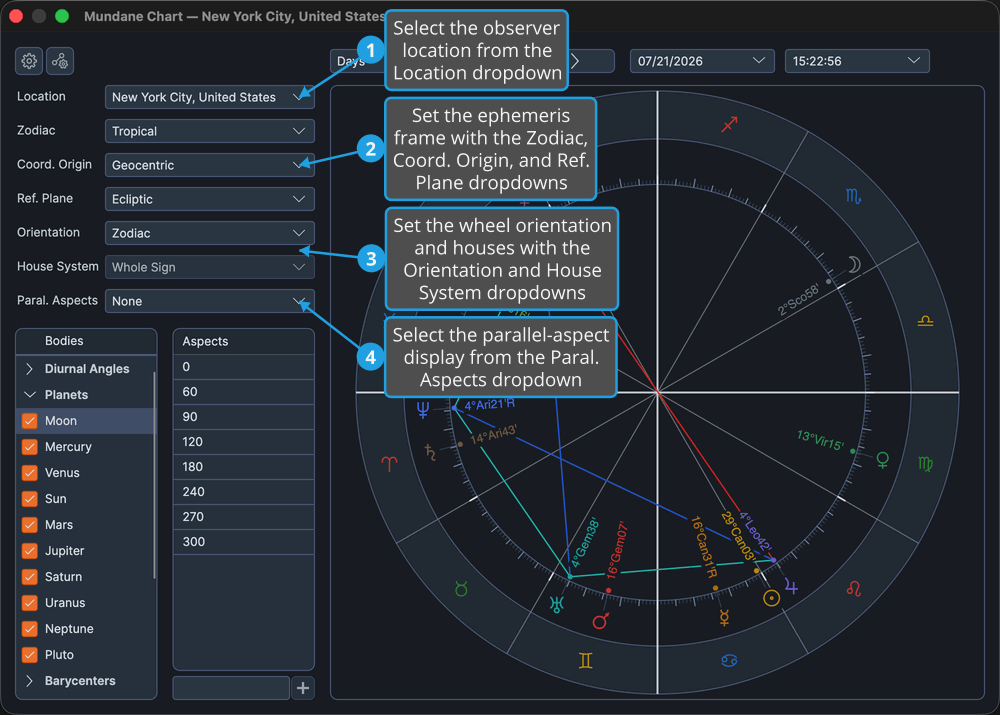This screenshot has height=715, width=1000.
Task: Uncheck the Saturn checkbox
Action: point(29,577)
